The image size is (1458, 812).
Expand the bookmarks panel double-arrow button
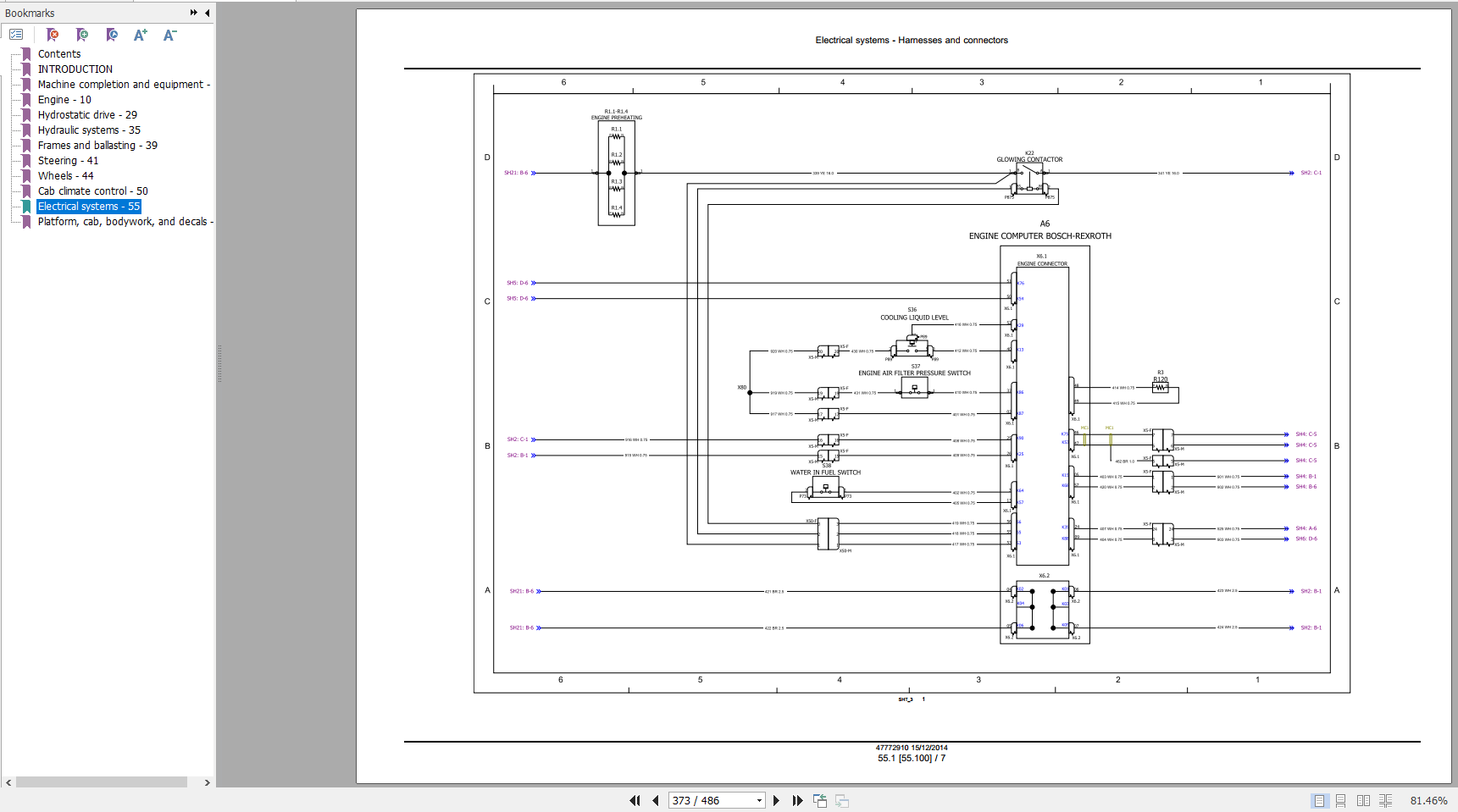click(194, 13)
